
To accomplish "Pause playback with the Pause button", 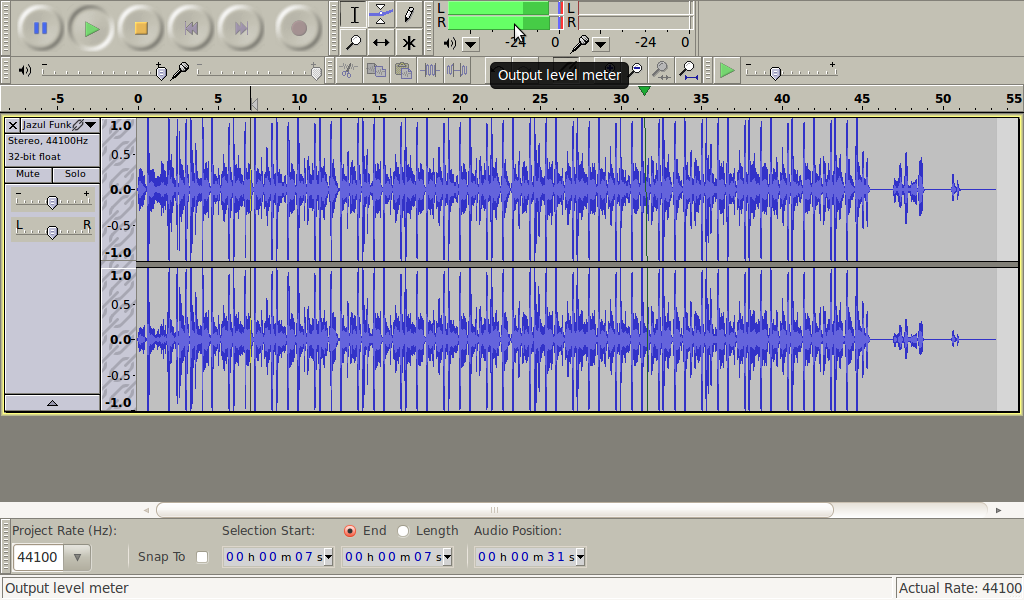I will 40,28.
